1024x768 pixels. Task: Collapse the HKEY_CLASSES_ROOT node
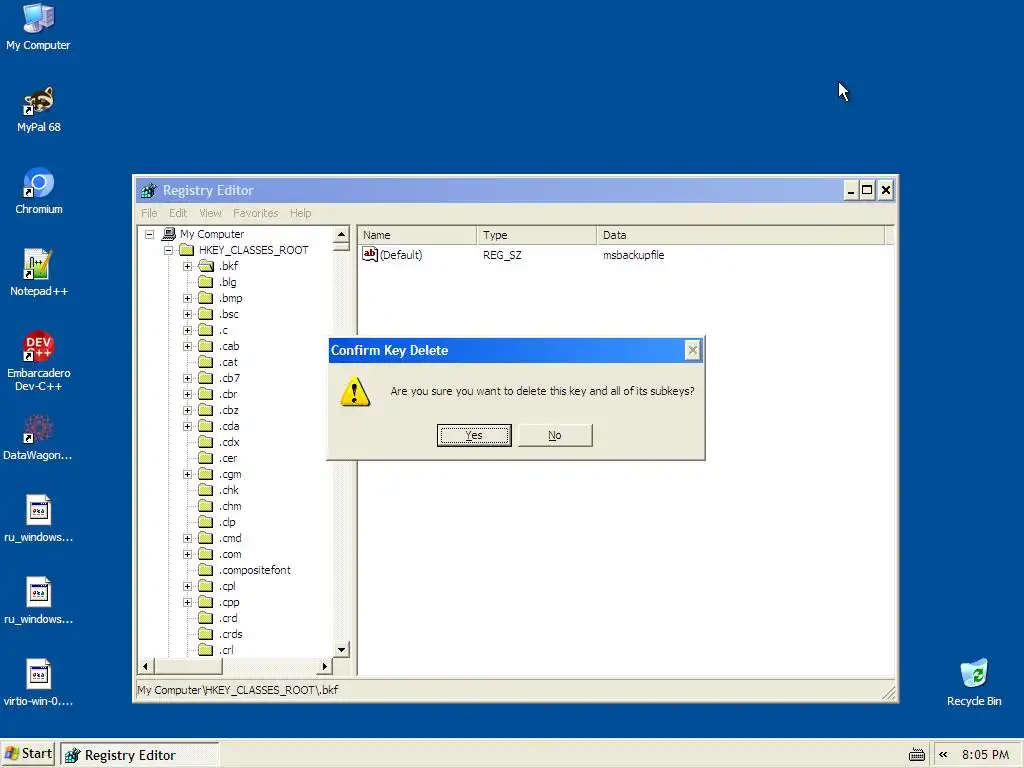click(168, 250)
